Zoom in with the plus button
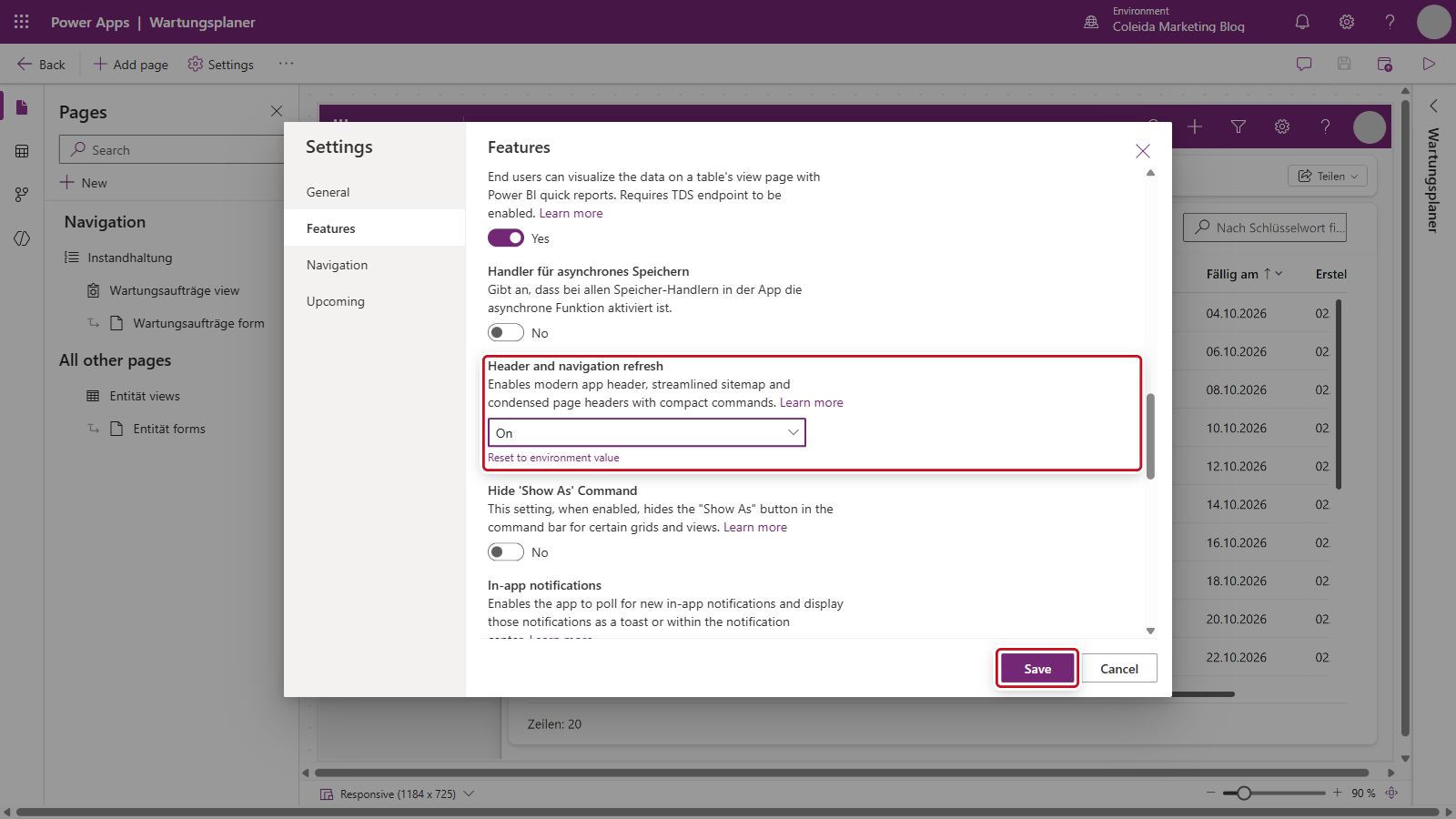1456x819 pixels. [x=1337, y=793]
